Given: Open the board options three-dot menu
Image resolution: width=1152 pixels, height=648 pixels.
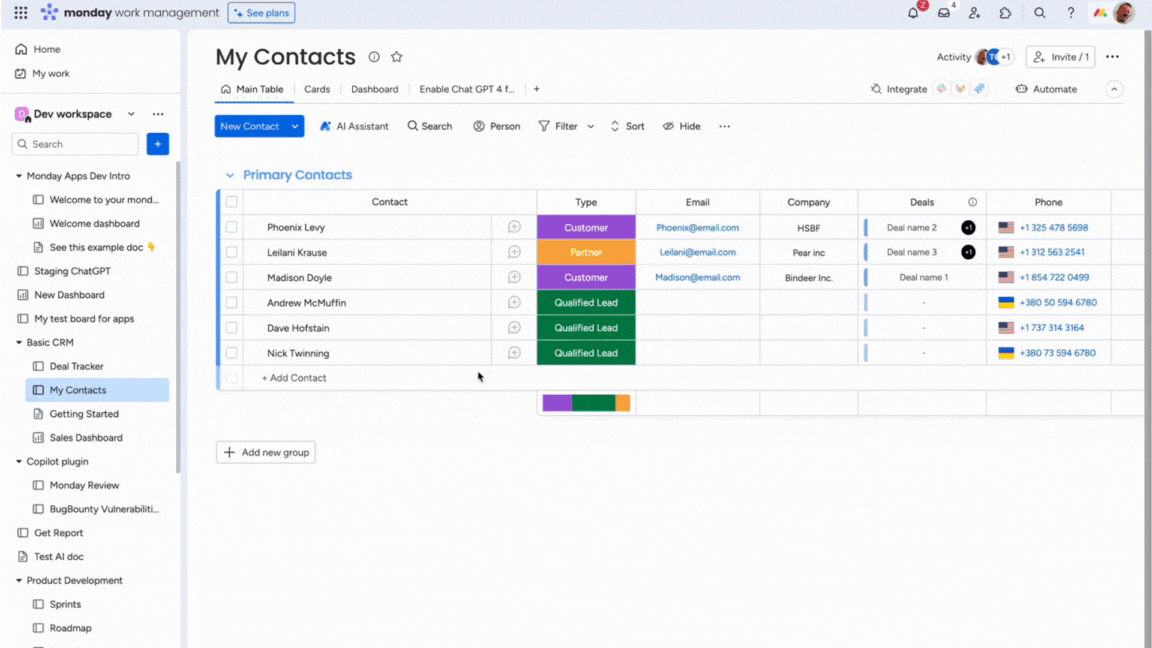Looking at the screenshot, I should [x=1112, y=57].
